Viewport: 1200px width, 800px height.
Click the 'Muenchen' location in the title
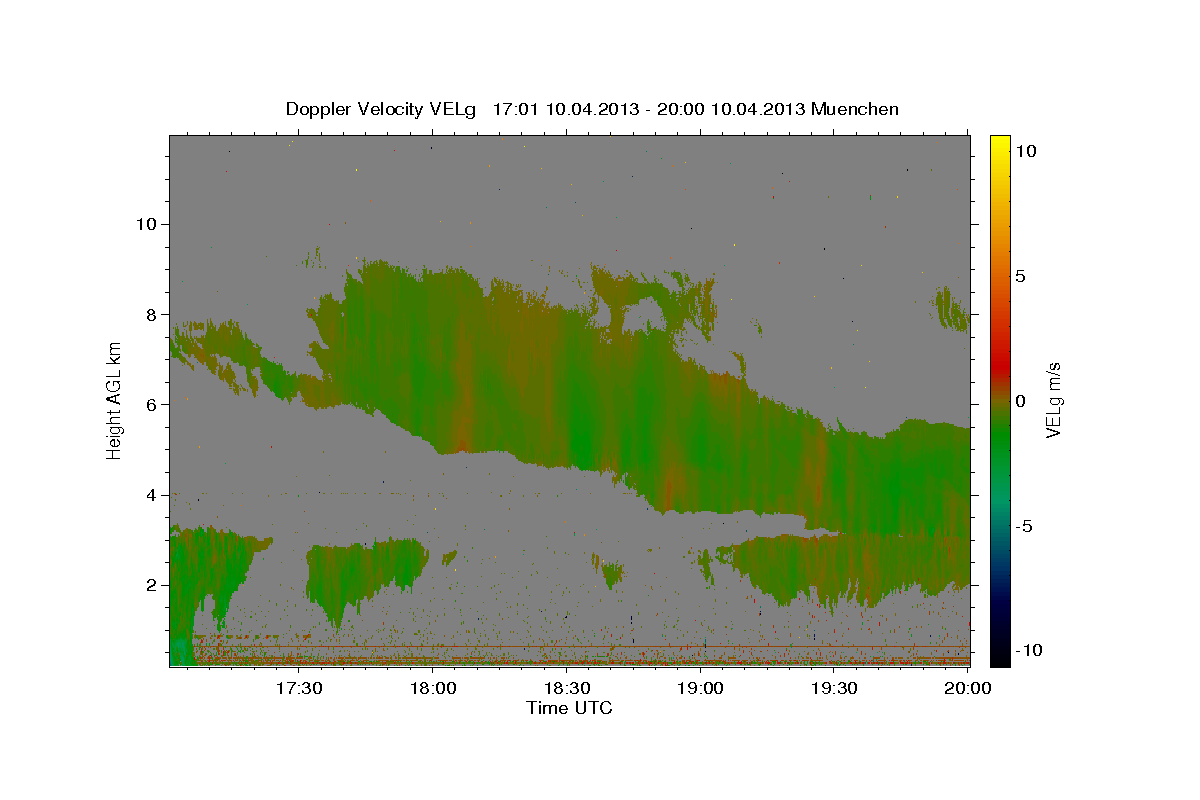(x=855, y=109)
